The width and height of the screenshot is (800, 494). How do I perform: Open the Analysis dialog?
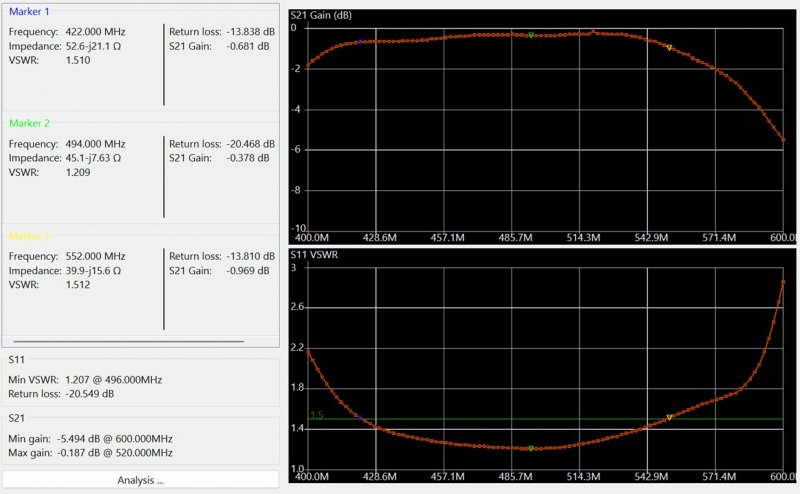pyautogui.click(x=140, y=480)
